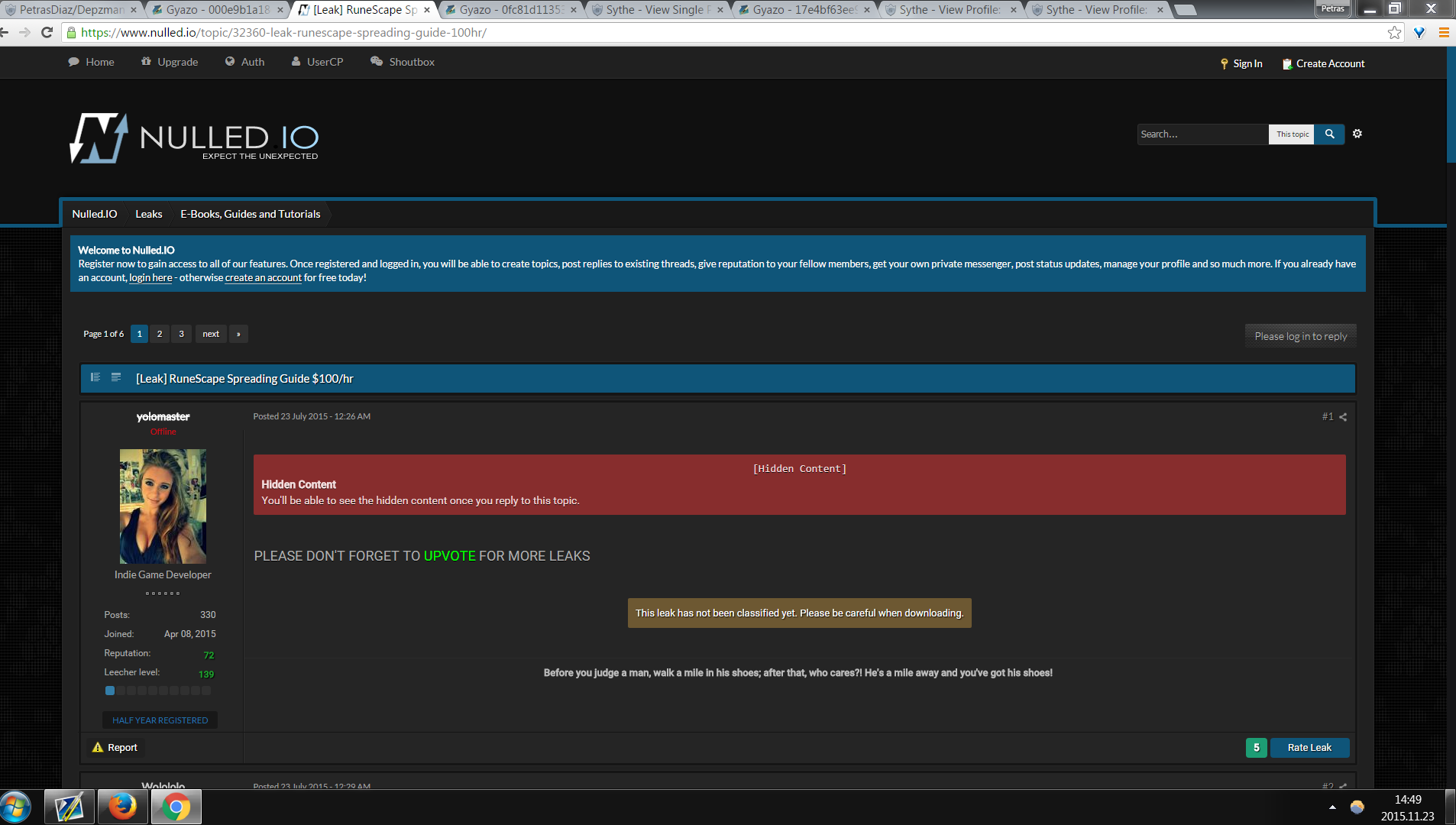The image size is (1456, 825).
Task: Click the #1 post permalink
Action: point(1328,416)
